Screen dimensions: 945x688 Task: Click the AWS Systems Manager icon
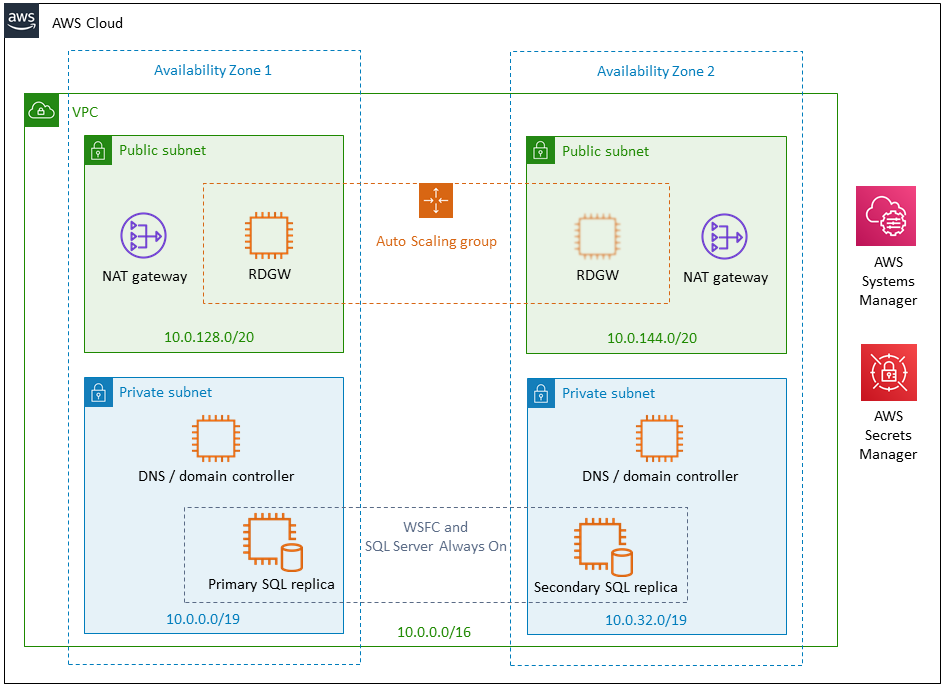point(886,216)
